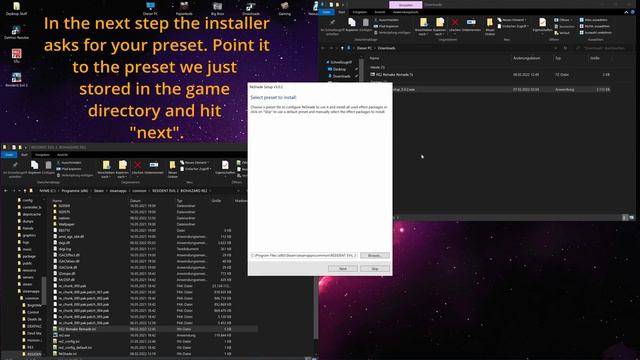Click the search box in Downloads window
640x360 pixels.
pos(604,48)
